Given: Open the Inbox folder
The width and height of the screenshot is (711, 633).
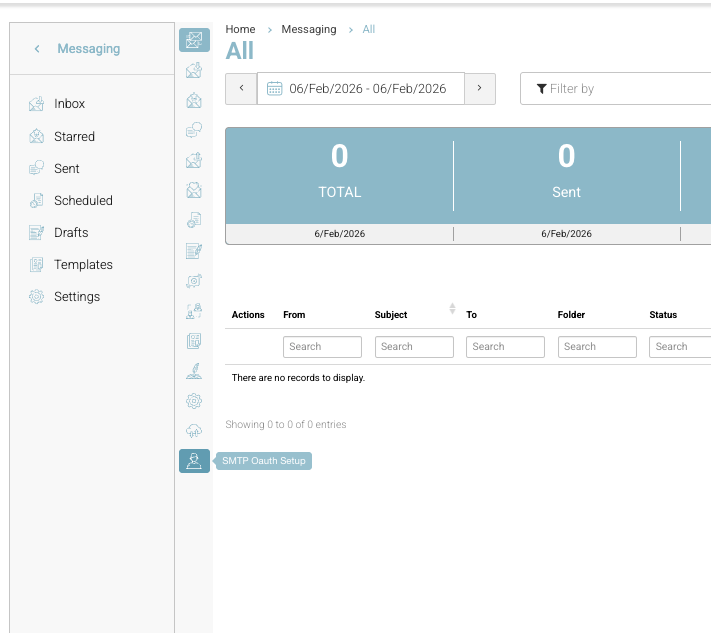Looking at the screenshot, I should pyautogui.click(x=69, y=104).
